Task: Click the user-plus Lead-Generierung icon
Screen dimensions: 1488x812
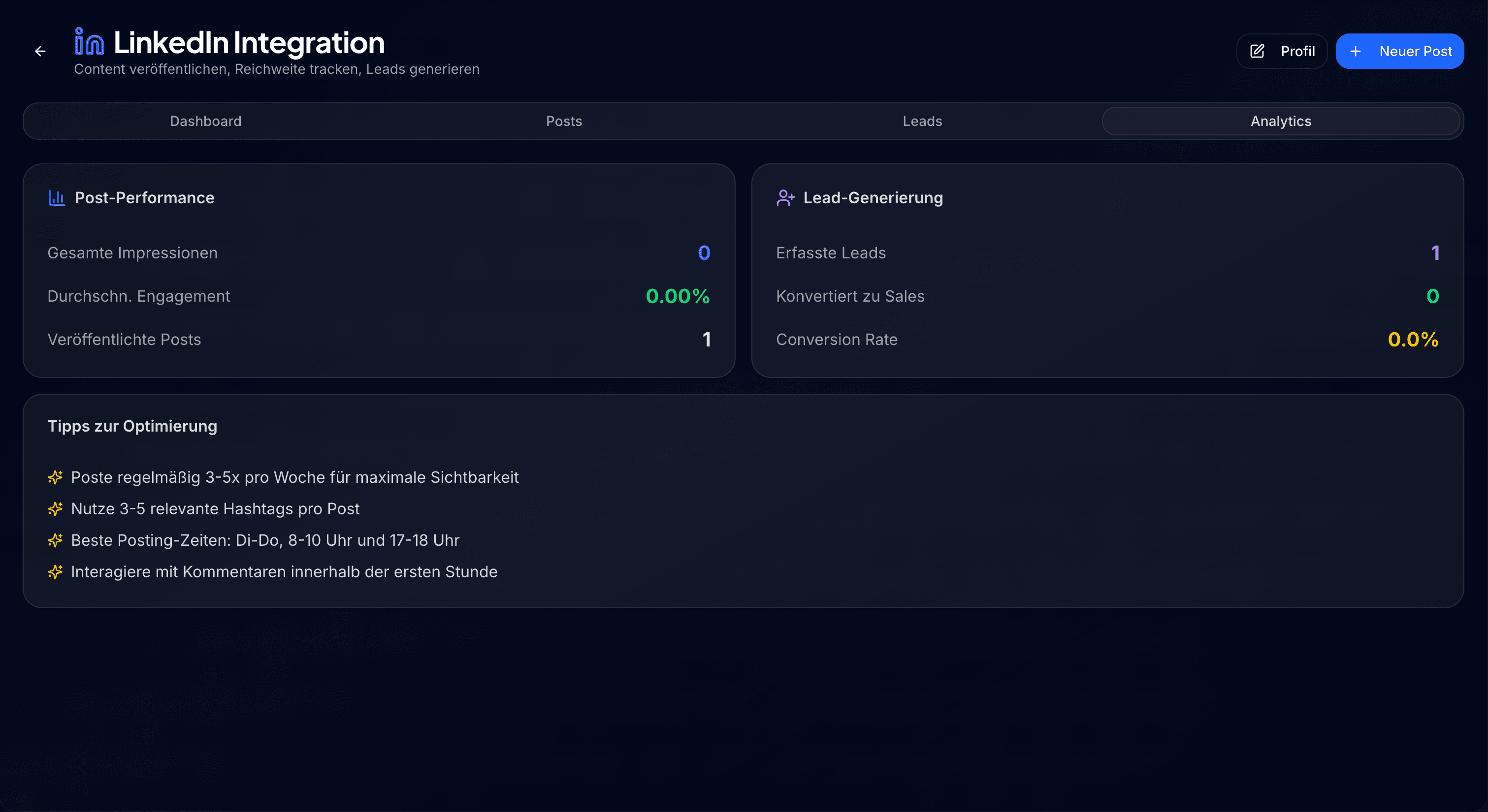Action: [x=785, y=198]
